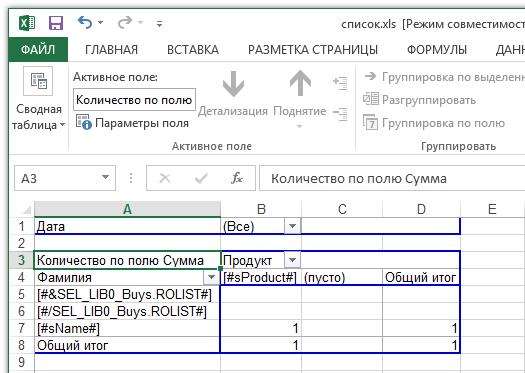Click the (пусто) cell

[x=342, y=277]
